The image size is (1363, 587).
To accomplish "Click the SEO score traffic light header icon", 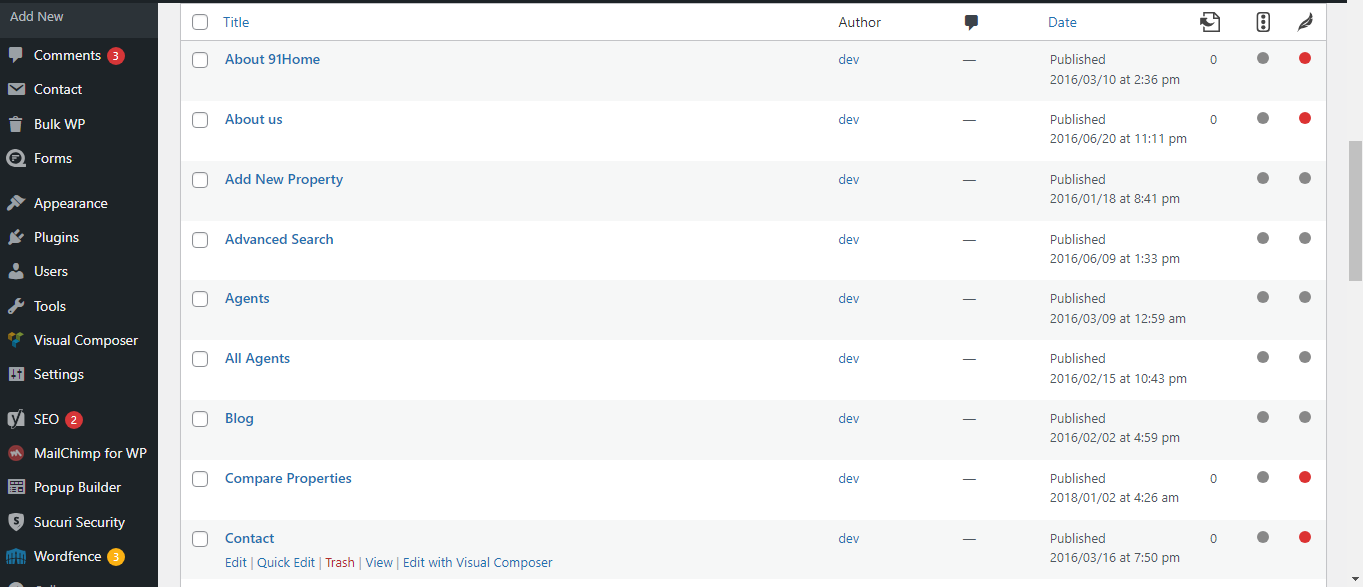I will tap(1263, 22).
